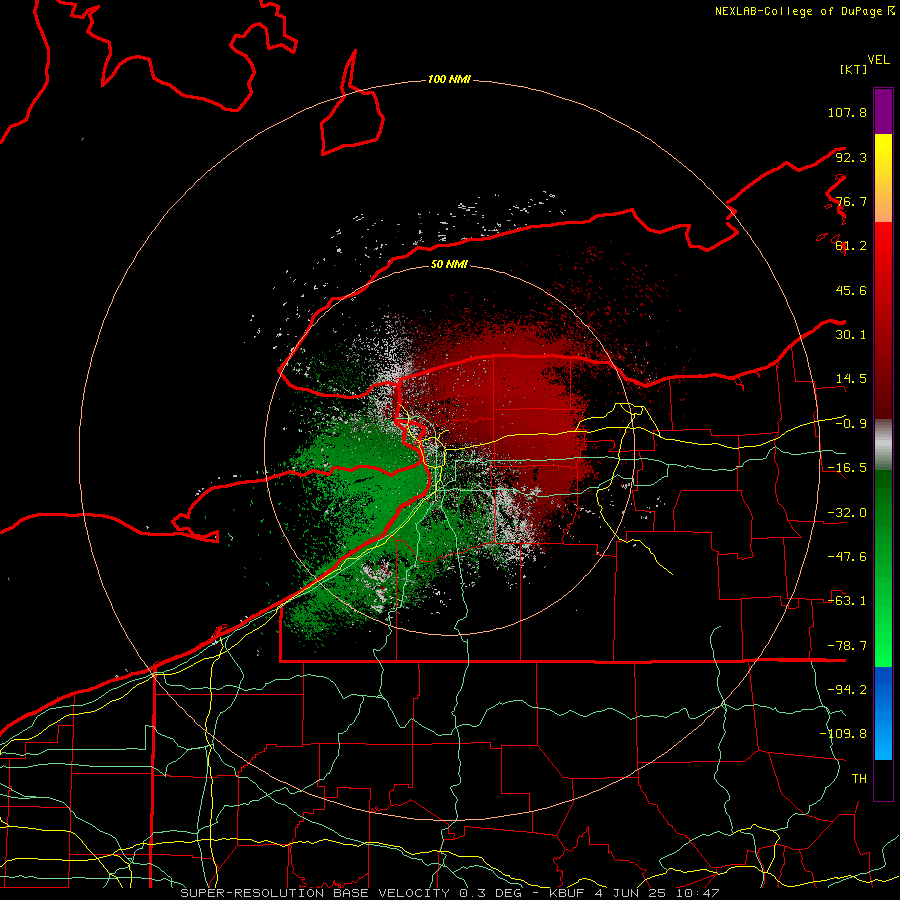Select the -63.1 scale value
900x900 pixels.
pos(847,601)
